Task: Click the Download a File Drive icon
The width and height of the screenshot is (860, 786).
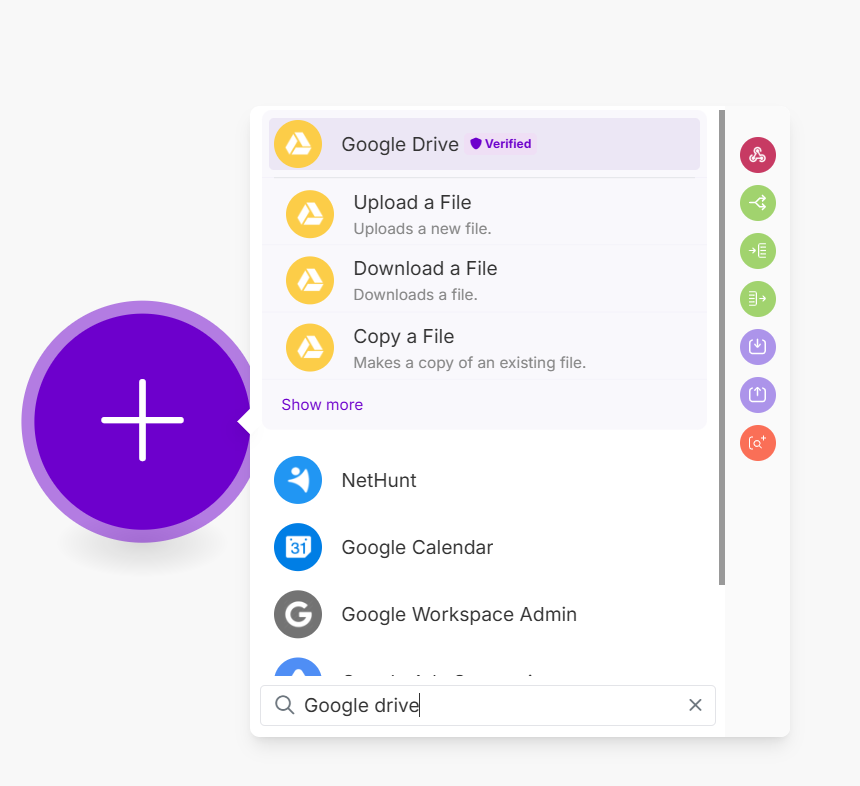Action: 310,280
